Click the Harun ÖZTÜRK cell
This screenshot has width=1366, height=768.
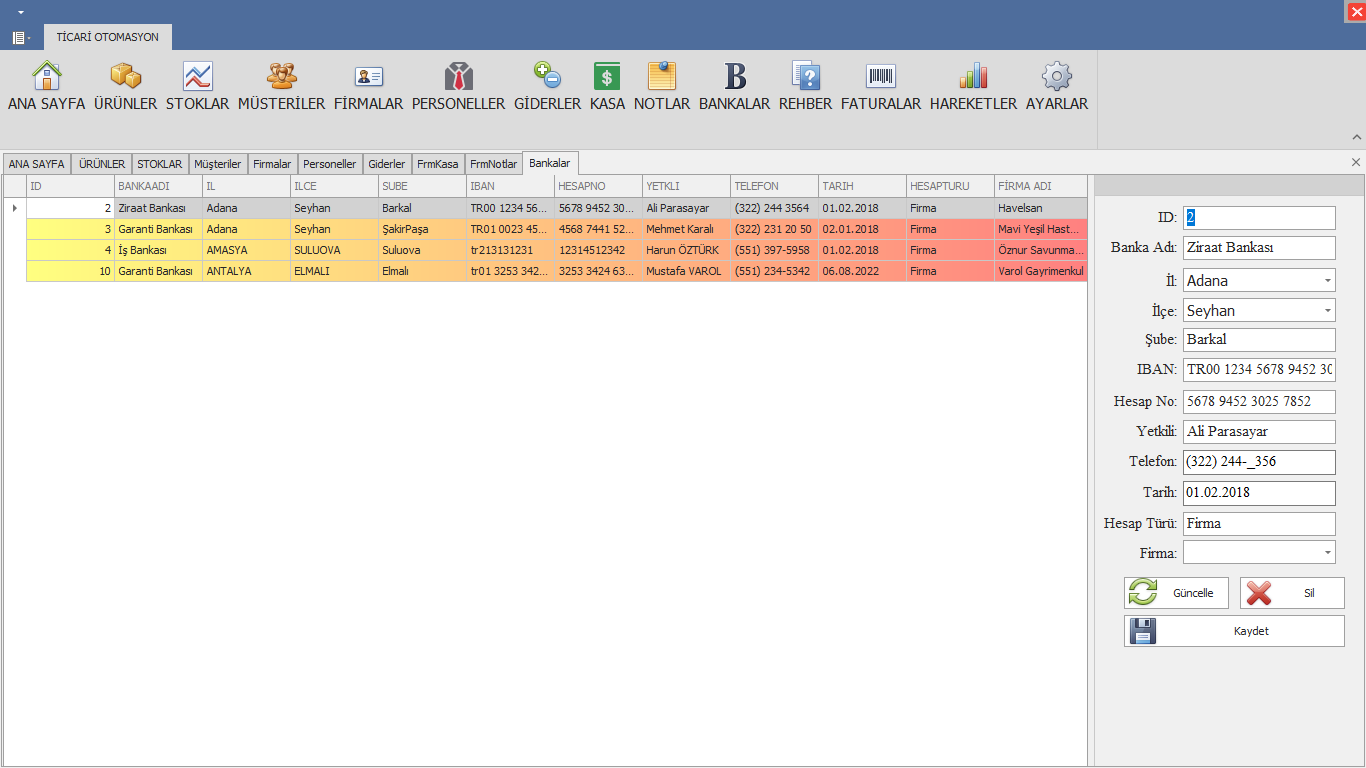tap(686, 250)
